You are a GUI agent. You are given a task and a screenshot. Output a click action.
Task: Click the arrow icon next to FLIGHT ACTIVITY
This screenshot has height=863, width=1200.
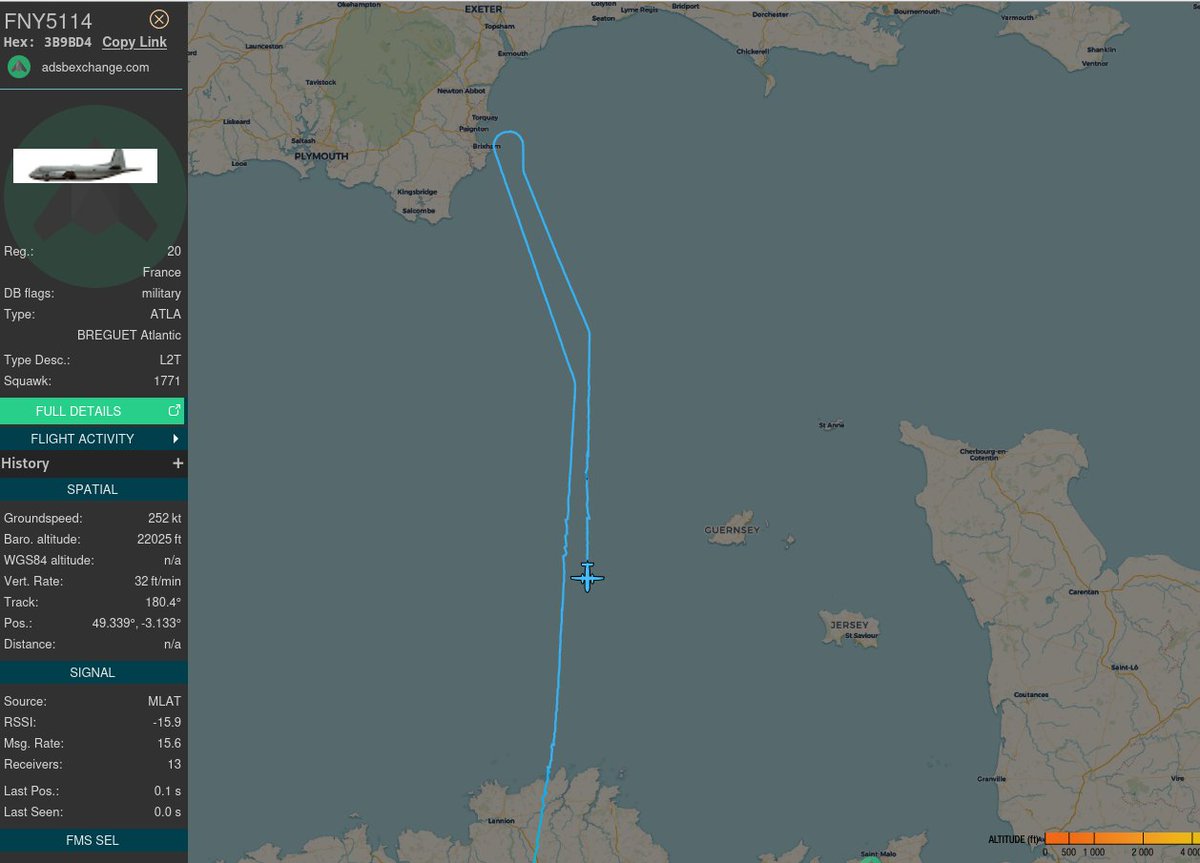click(x=176, y=438)
